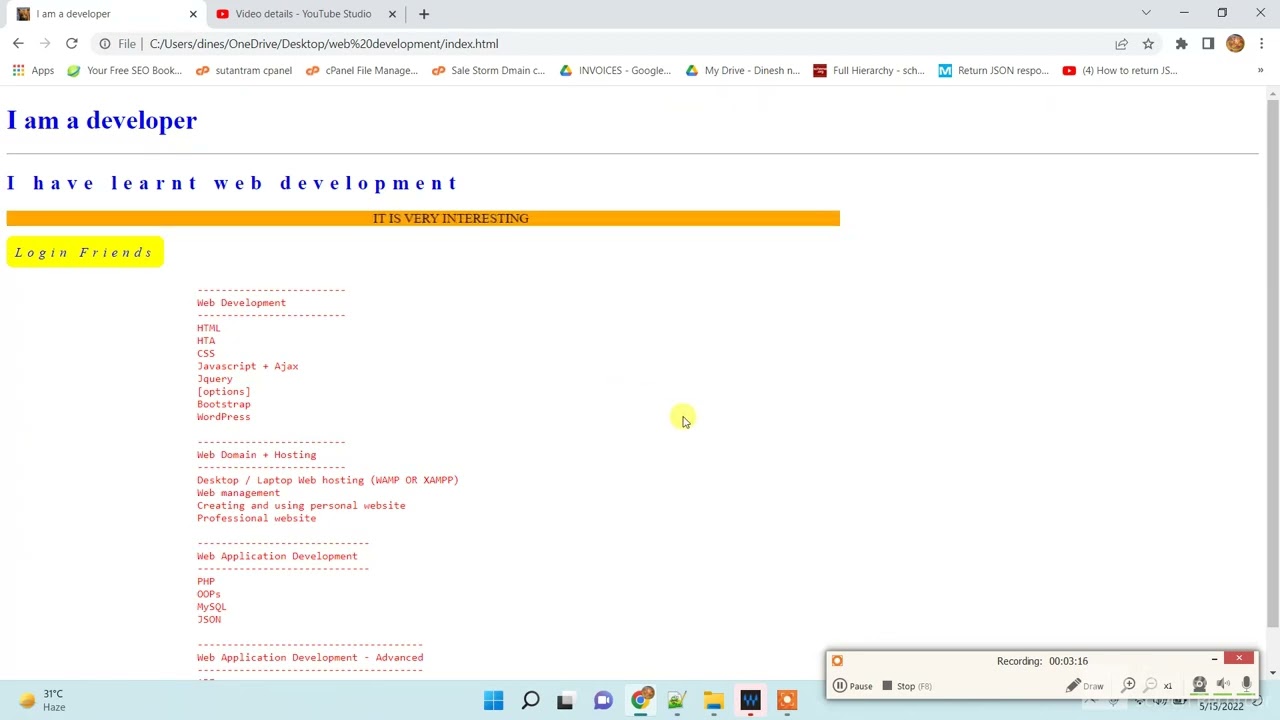Open the orange screen recorder taskbar icon
Screen dimensions: 1280x720
[787, 701]
